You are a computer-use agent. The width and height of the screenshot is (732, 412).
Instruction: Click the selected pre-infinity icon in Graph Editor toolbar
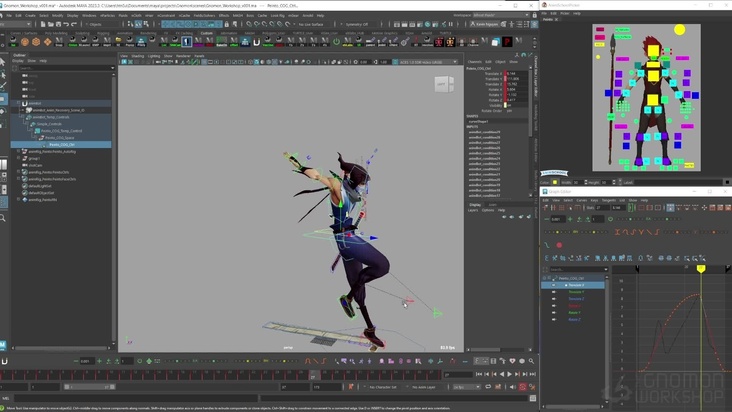pyautogui.click(x=670, y=208)
